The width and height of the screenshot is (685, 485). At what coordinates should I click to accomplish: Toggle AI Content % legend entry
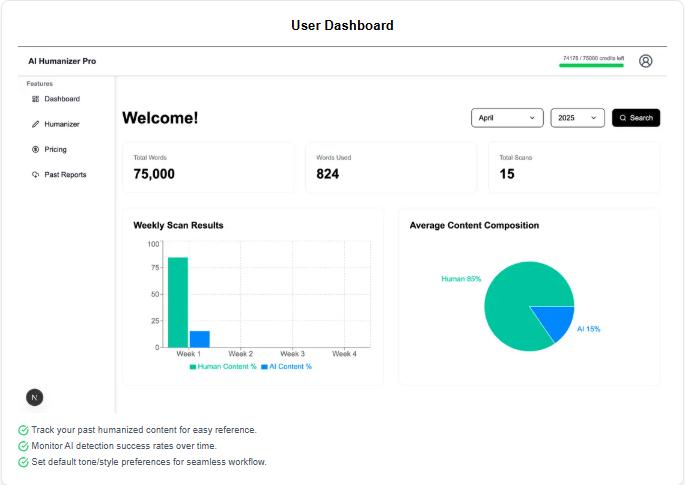click(x=286, y=367)
